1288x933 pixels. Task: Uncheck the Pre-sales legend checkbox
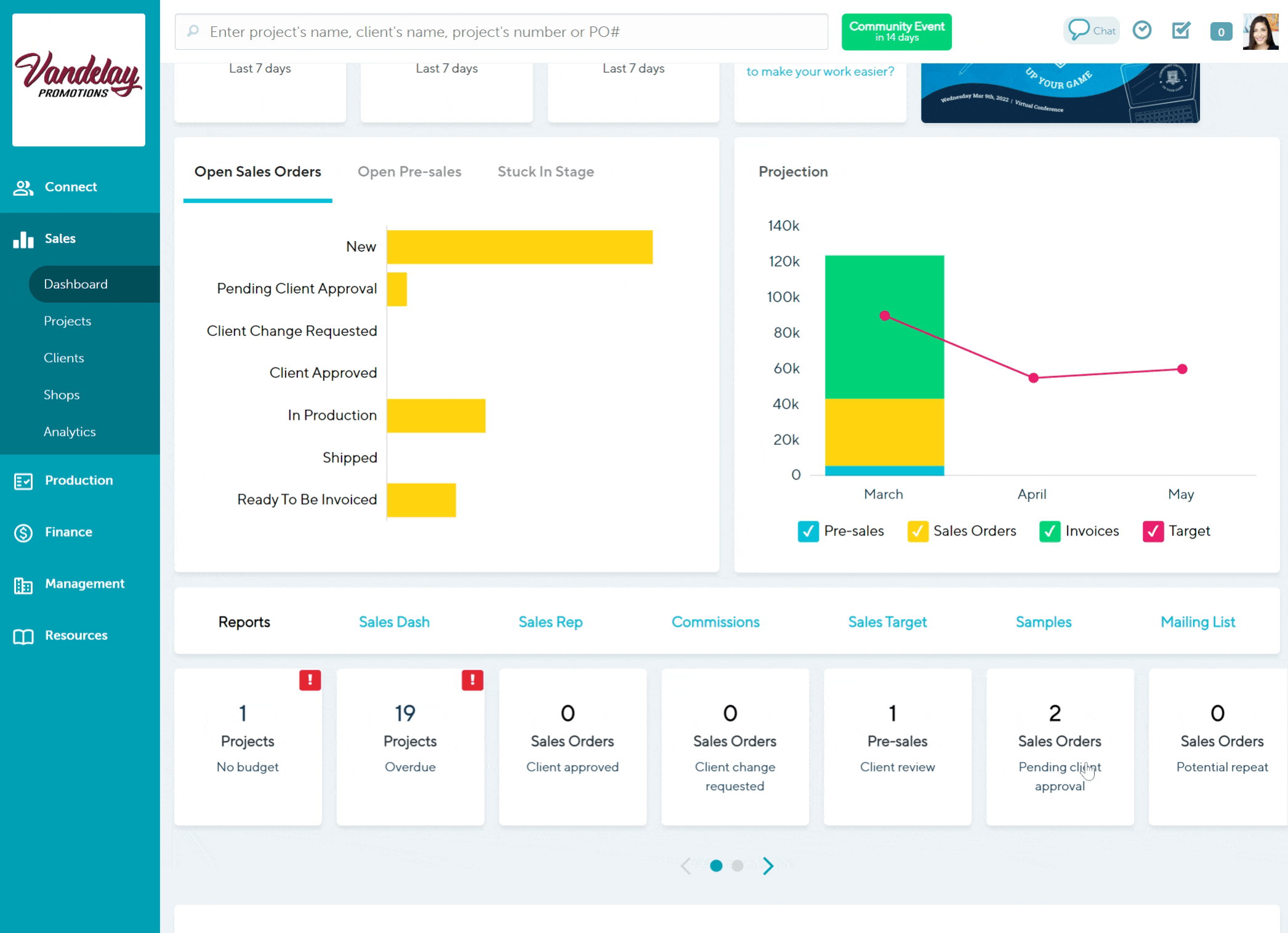(808, 531)
